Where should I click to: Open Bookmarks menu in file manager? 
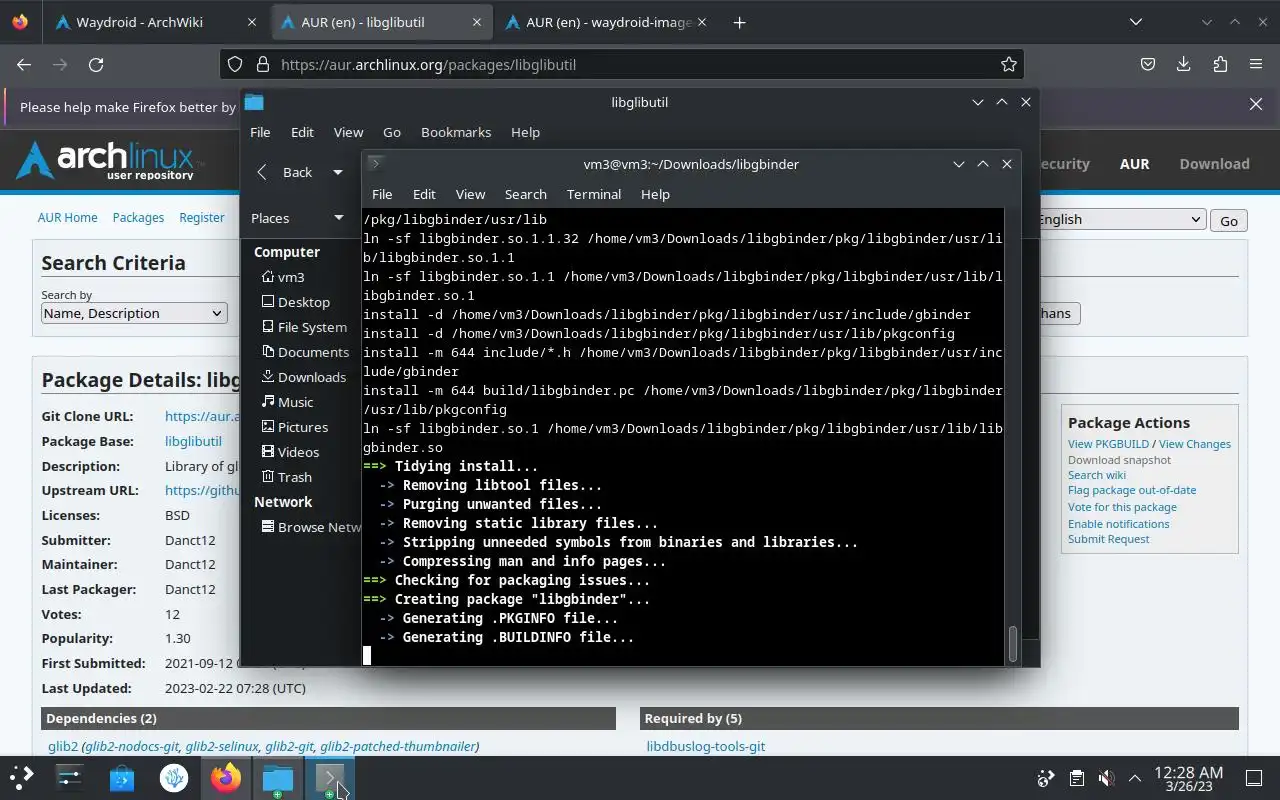[x=456, y=132]
